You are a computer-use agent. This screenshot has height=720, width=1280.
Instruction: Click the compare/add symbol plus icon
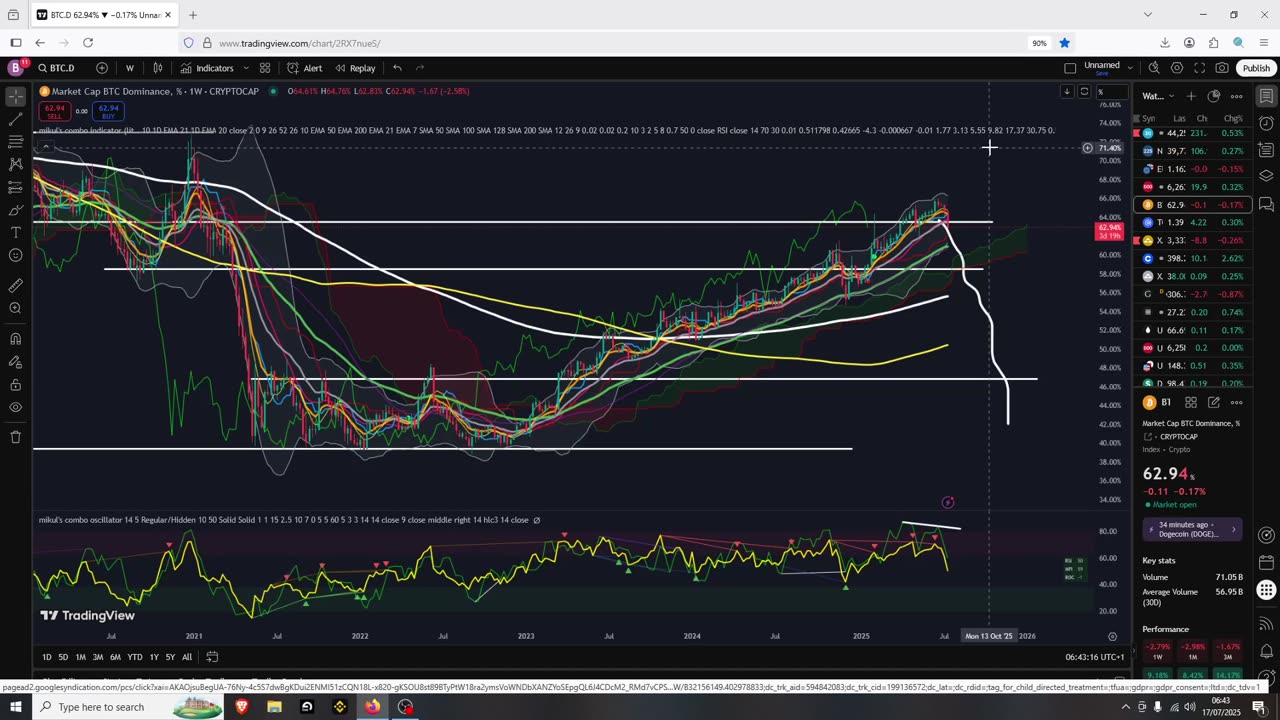102,68
